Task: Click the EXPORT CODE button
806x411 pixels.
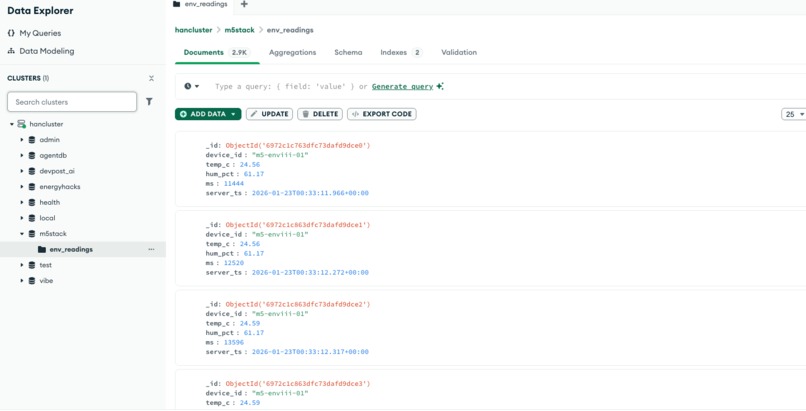Action: pos(382,114)
